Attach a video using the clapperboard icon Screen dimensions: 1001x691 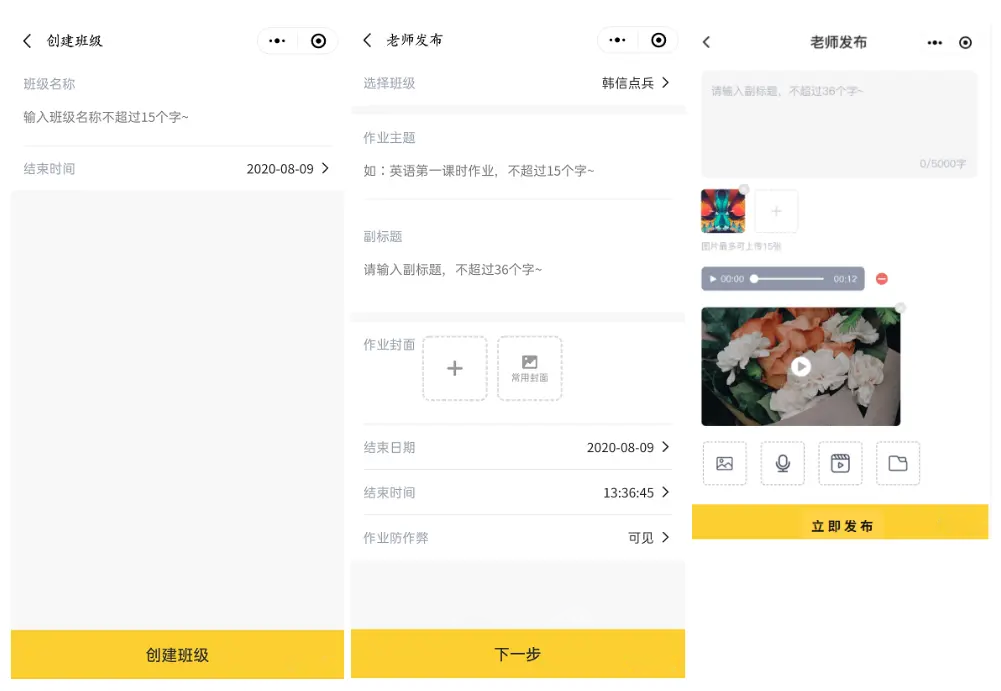(x=840, y=463)
